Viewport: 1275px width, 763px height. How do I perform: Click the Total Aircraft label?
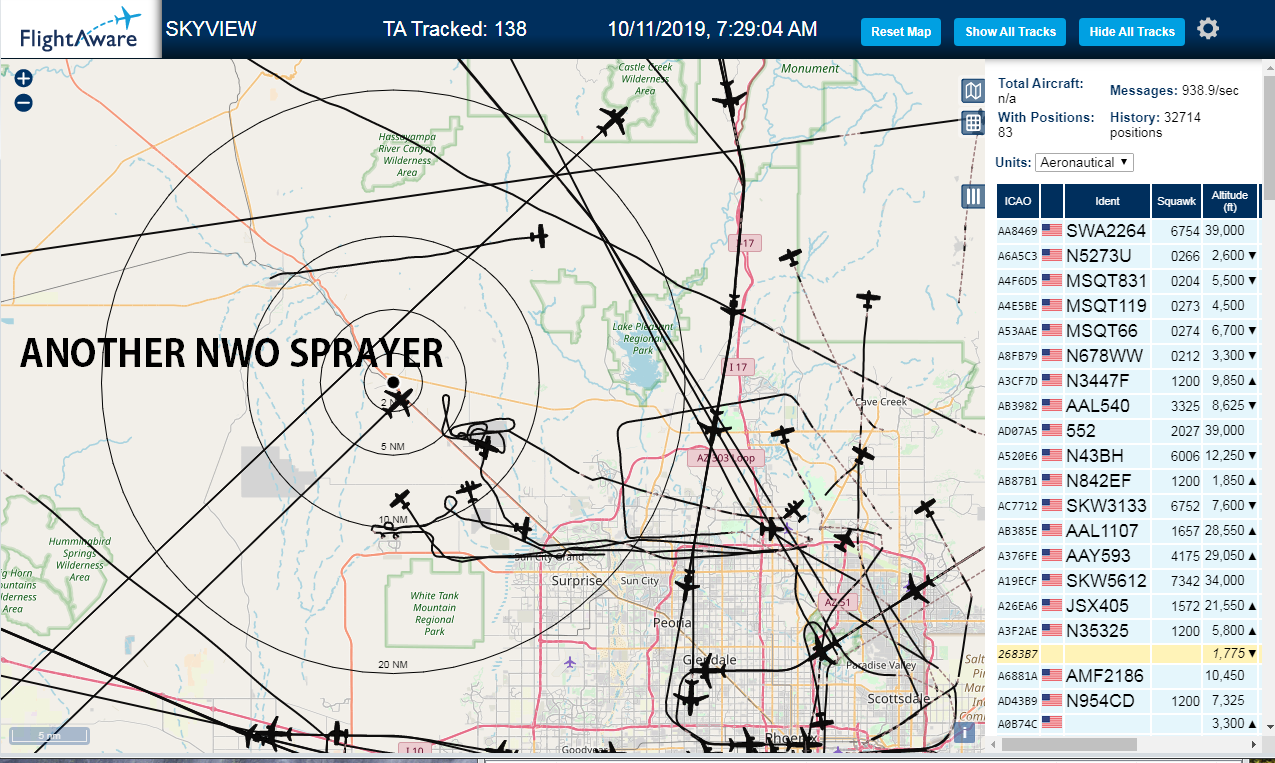coord(1040,84)
